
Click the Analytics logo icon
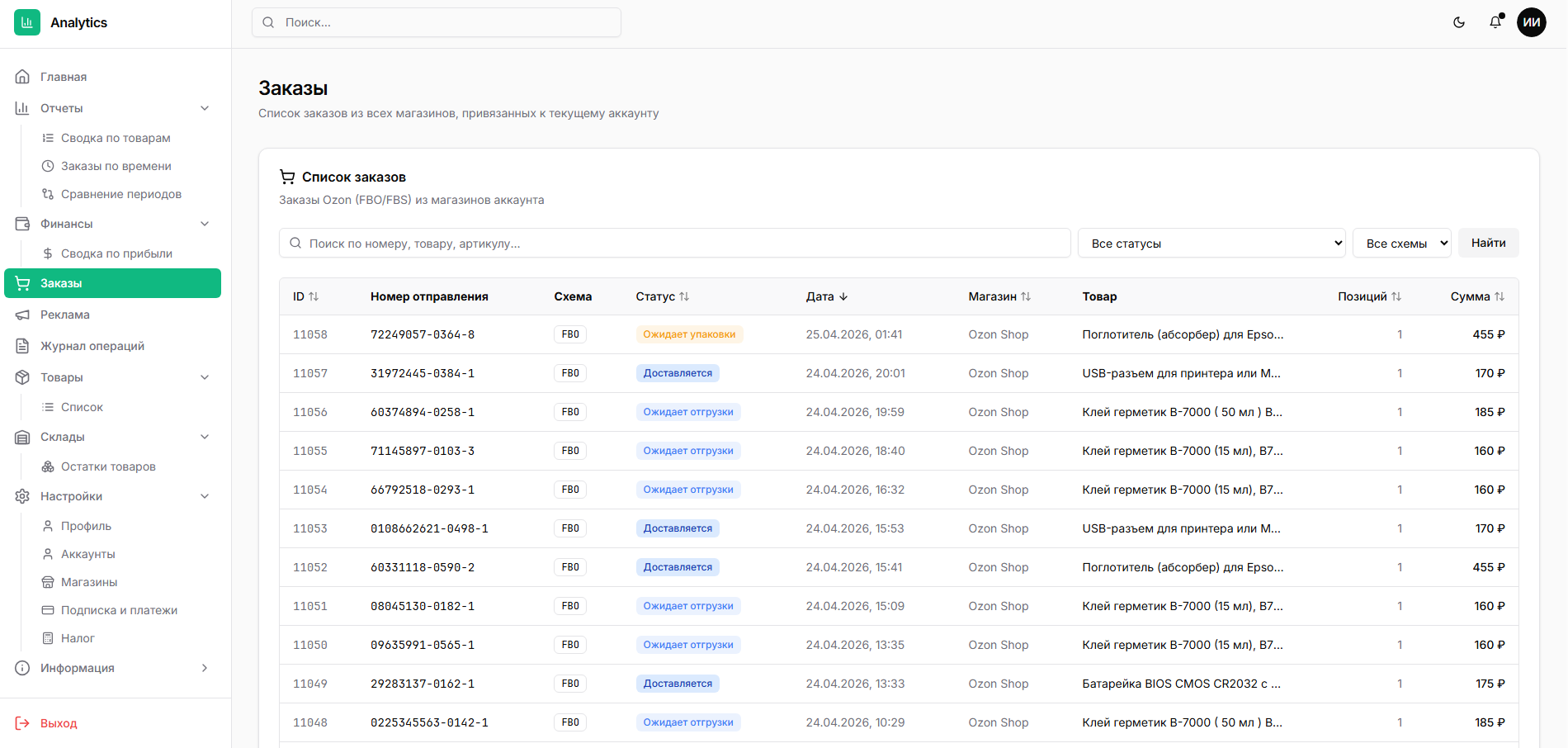[27, 22]
